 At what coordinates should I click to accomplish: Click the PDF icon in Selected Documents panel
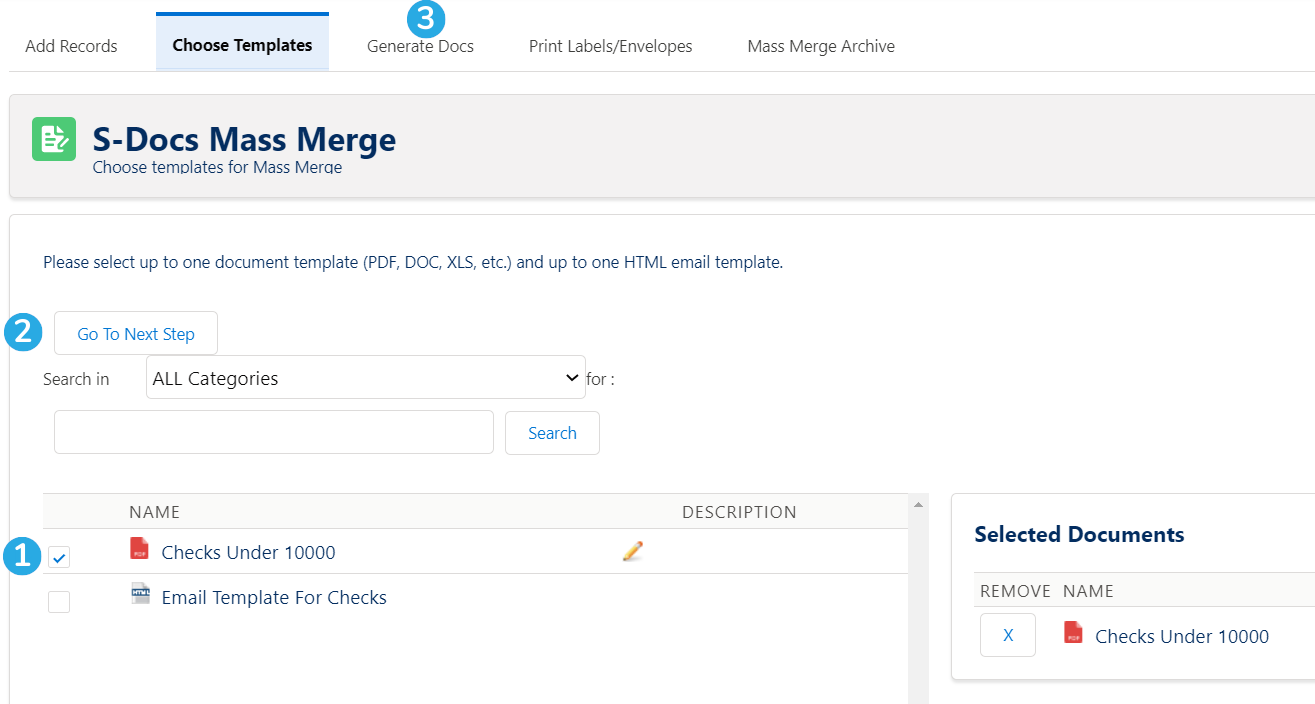point(1073,633)
